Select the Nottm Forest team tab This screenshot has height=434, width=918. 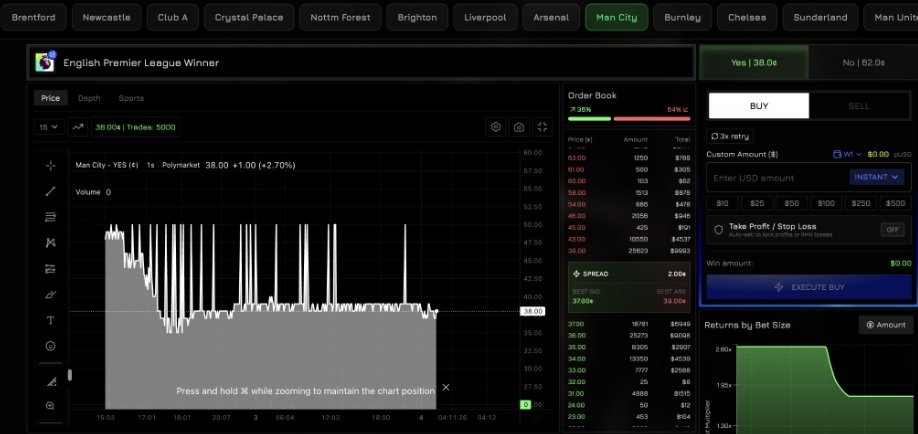[x=340, y=18]
